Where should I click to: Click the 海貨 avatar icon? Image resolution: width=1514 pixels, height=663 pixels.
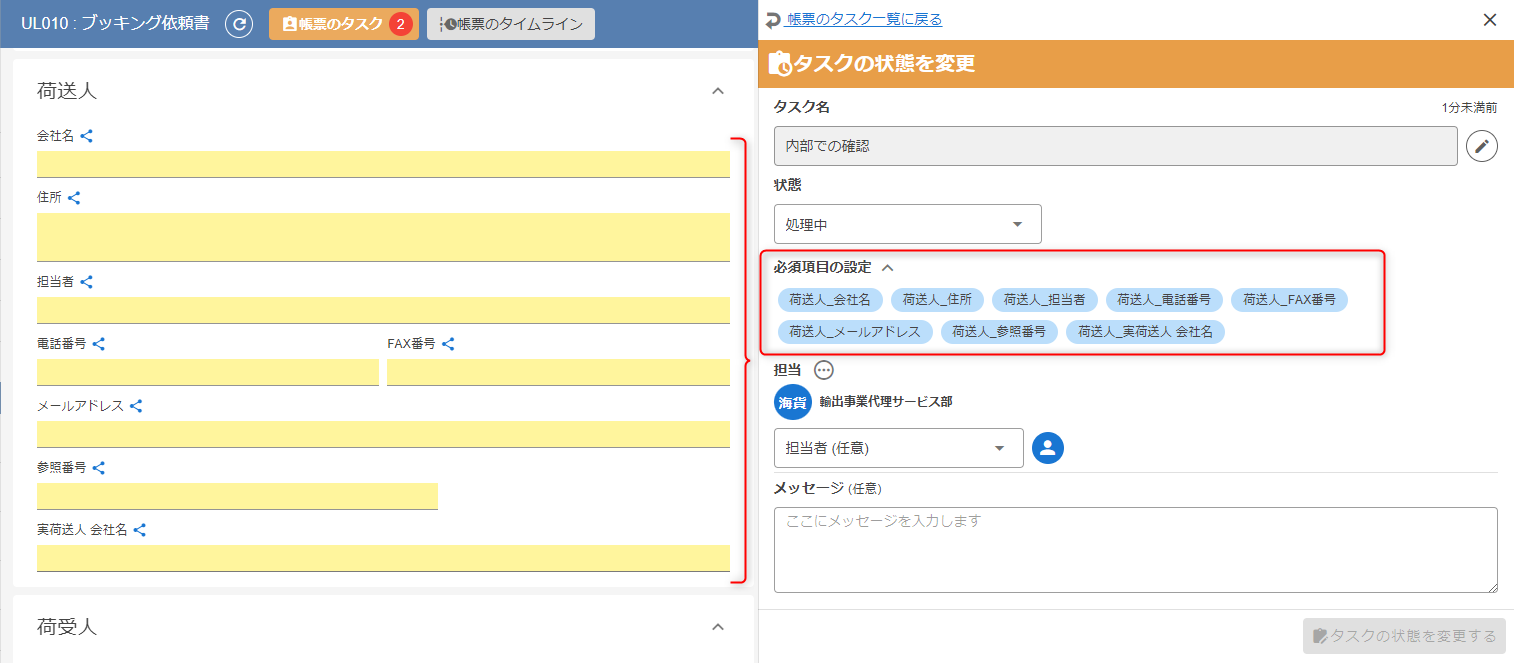pos(792,402)
